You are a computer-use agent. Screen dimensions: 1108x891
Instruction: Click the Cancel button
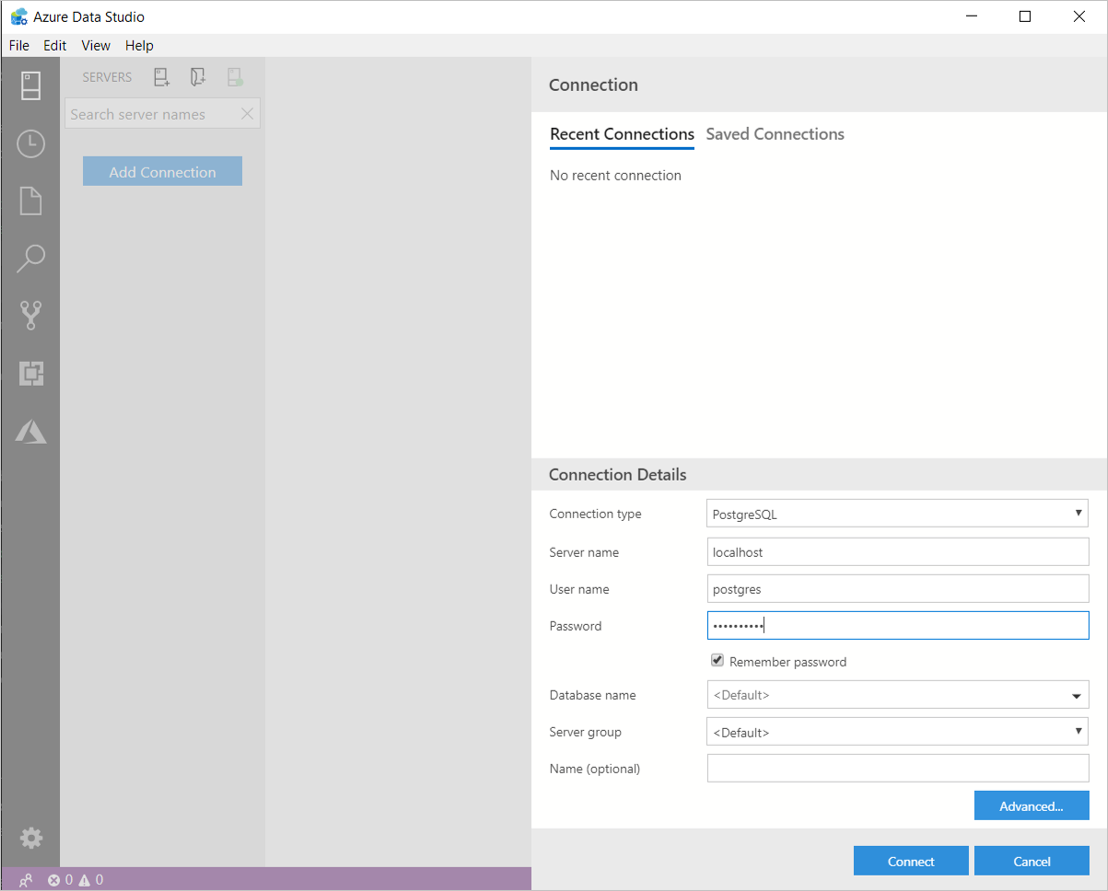click(1032, 861)
